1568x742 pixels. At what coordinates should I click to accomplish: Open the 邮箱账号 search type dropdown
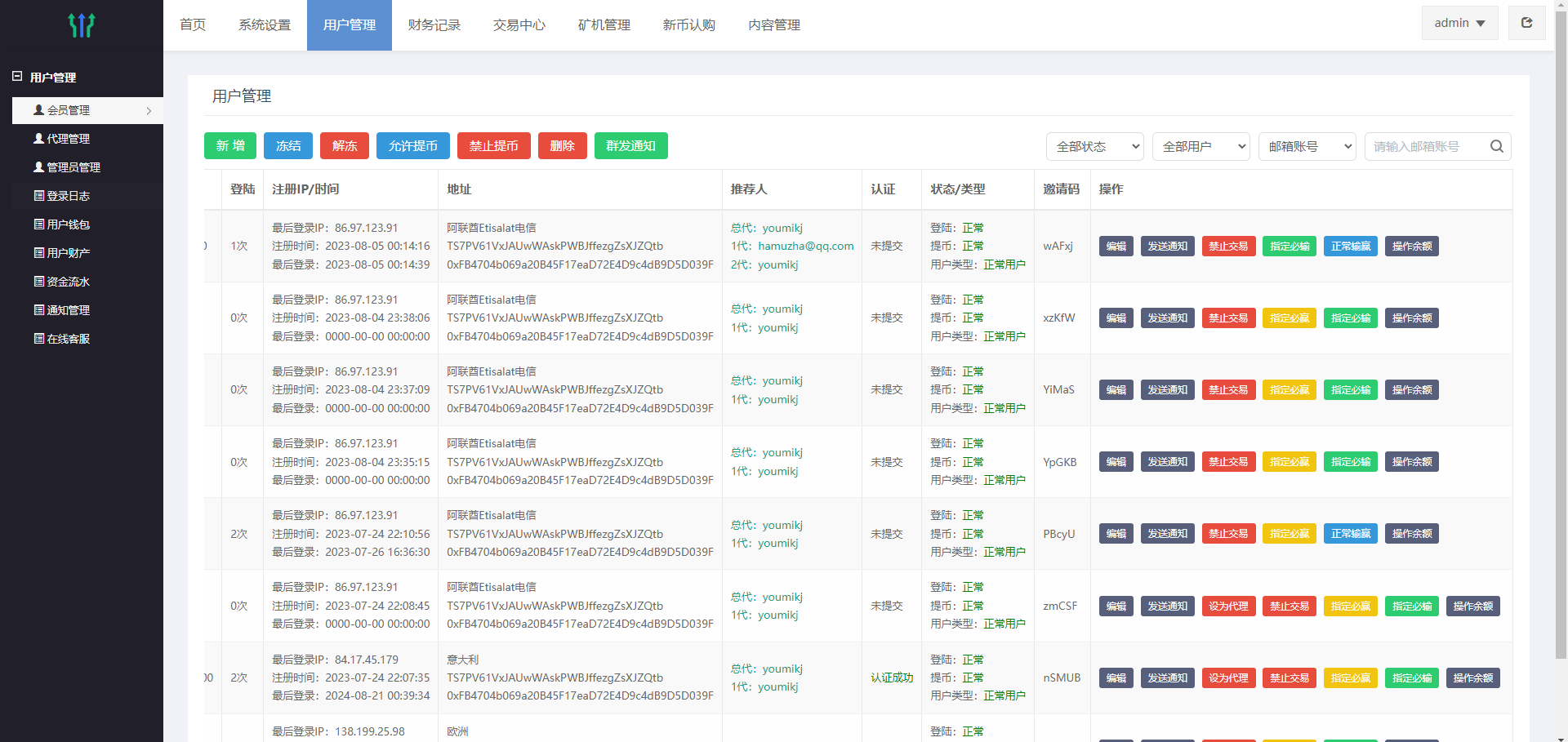pos(1307,147)
